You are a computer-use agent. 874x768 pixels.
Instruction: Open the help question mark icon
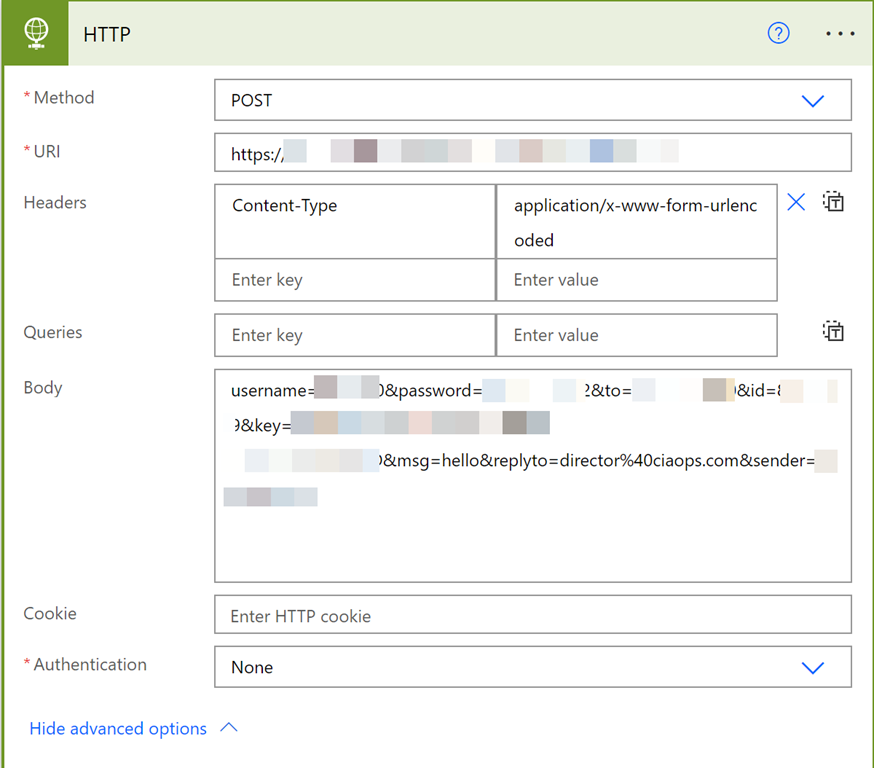778,33
